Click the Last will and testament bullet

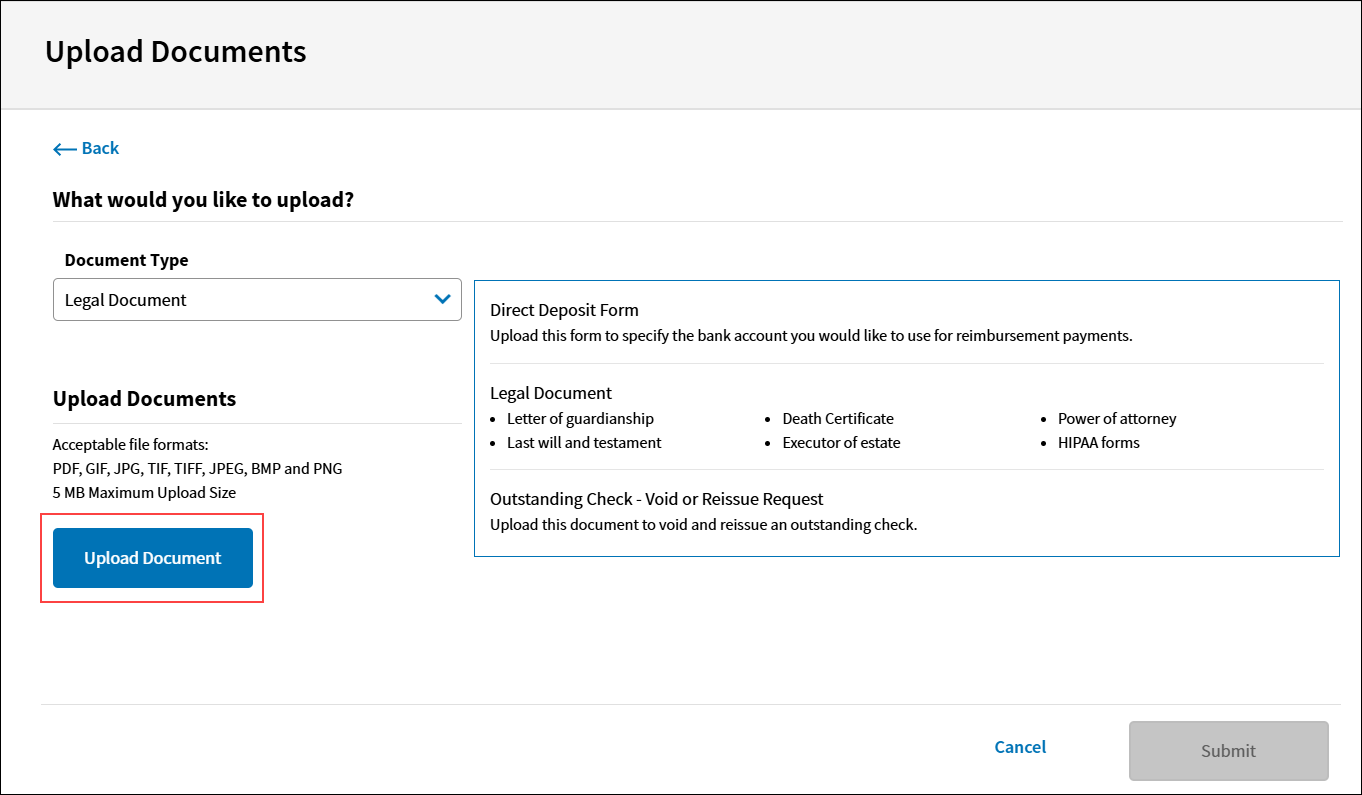tap(584, 442)
